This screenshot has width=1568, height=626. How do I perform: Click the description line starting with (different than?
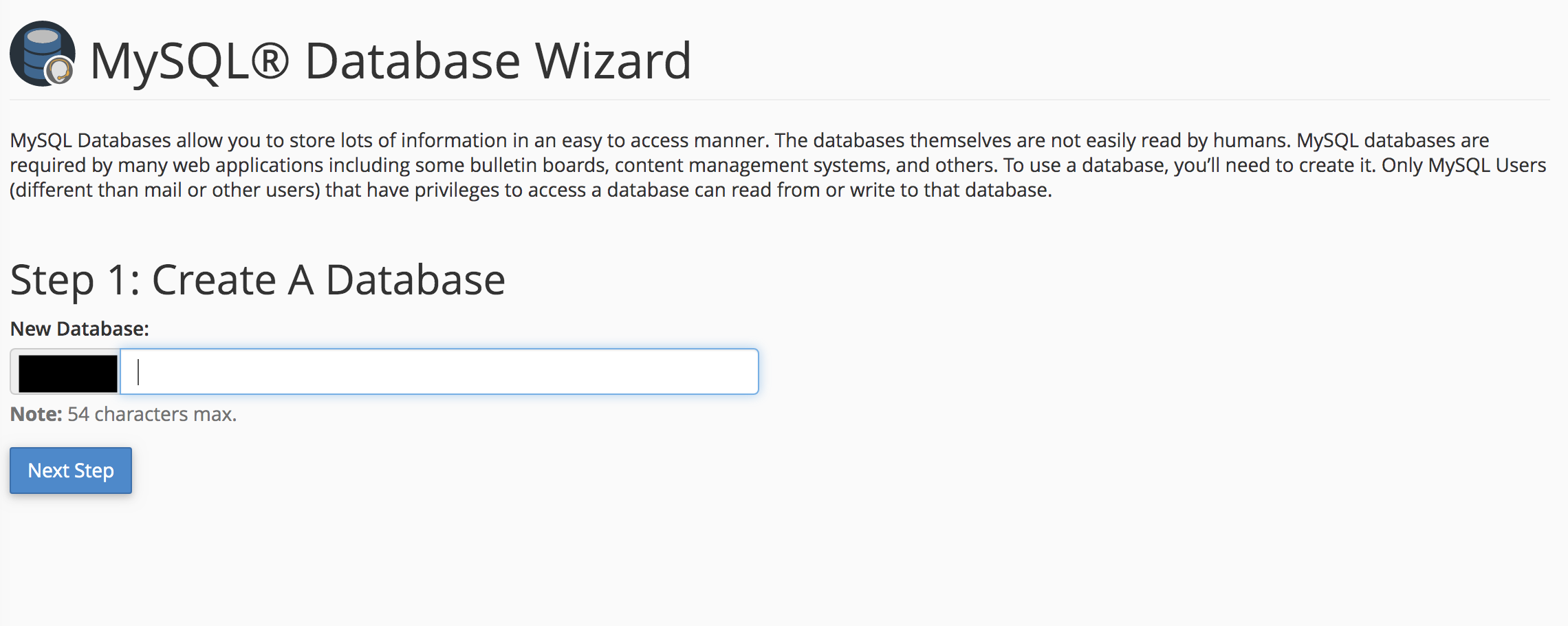pyautogui.click(x=531, y=190)
